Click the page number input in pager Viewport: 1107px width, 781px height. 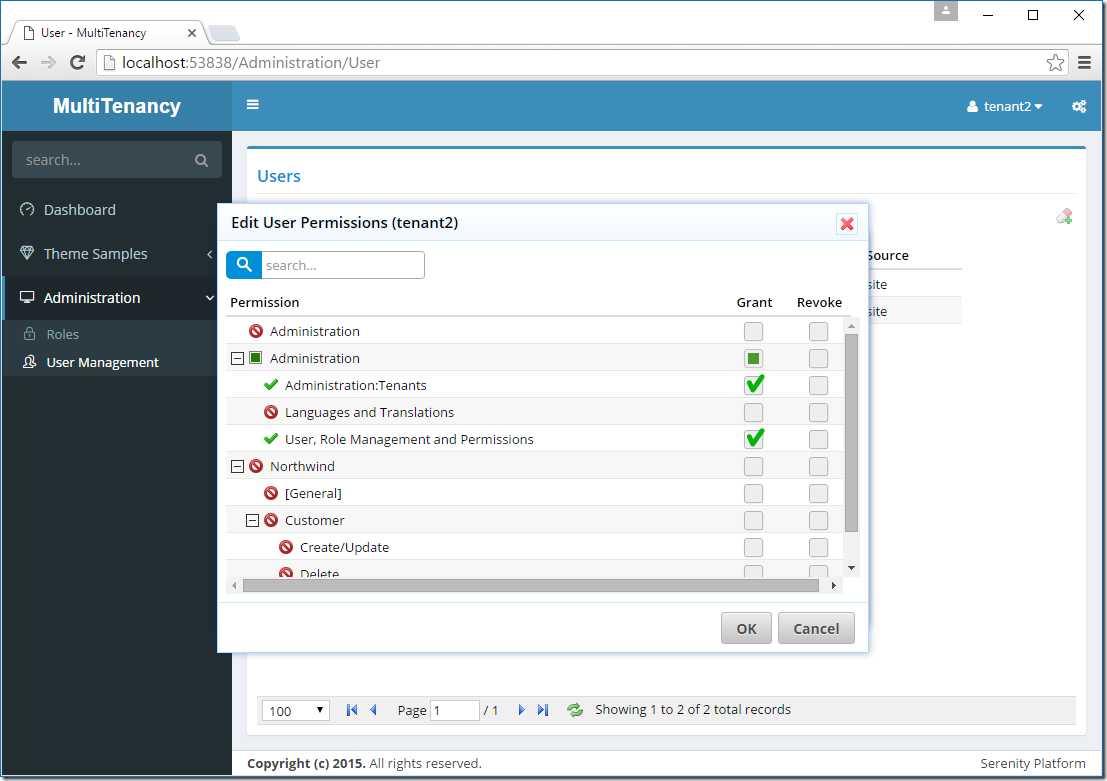(x=455, y=710)
